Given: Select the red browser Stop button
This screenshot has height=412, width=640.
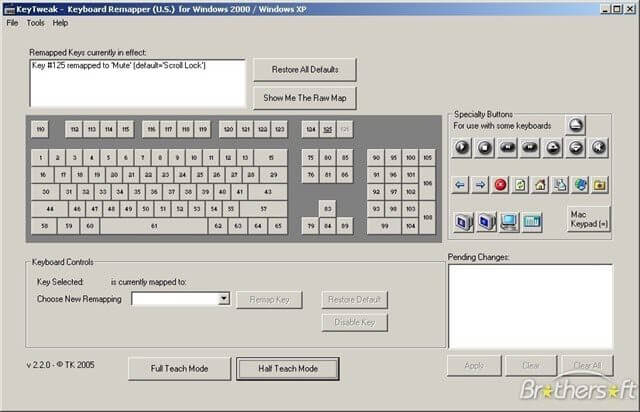Looking at the screenshot, I should click(x=500, y=185).
